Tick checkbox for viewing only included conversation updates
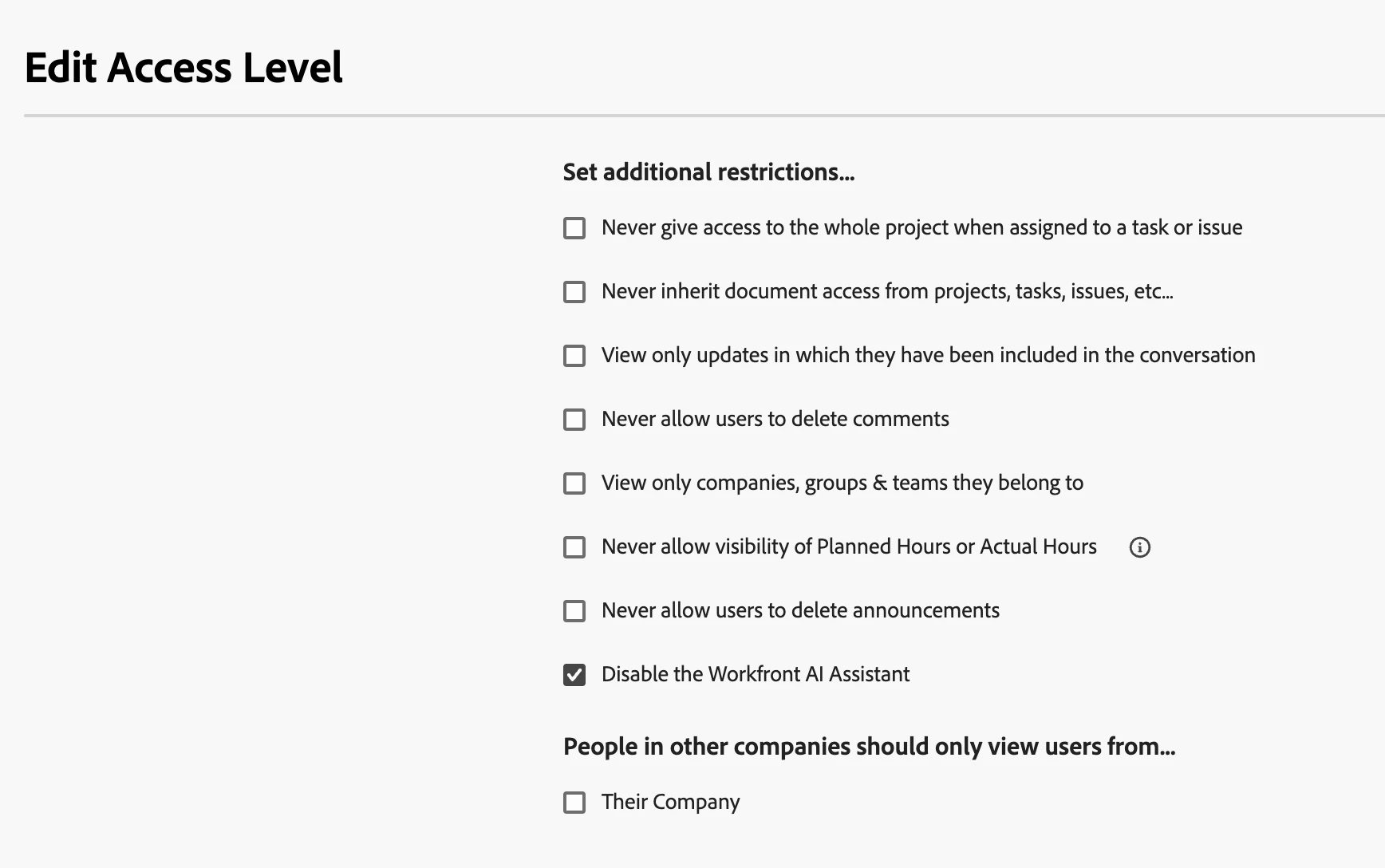 (x=574, y=356)
